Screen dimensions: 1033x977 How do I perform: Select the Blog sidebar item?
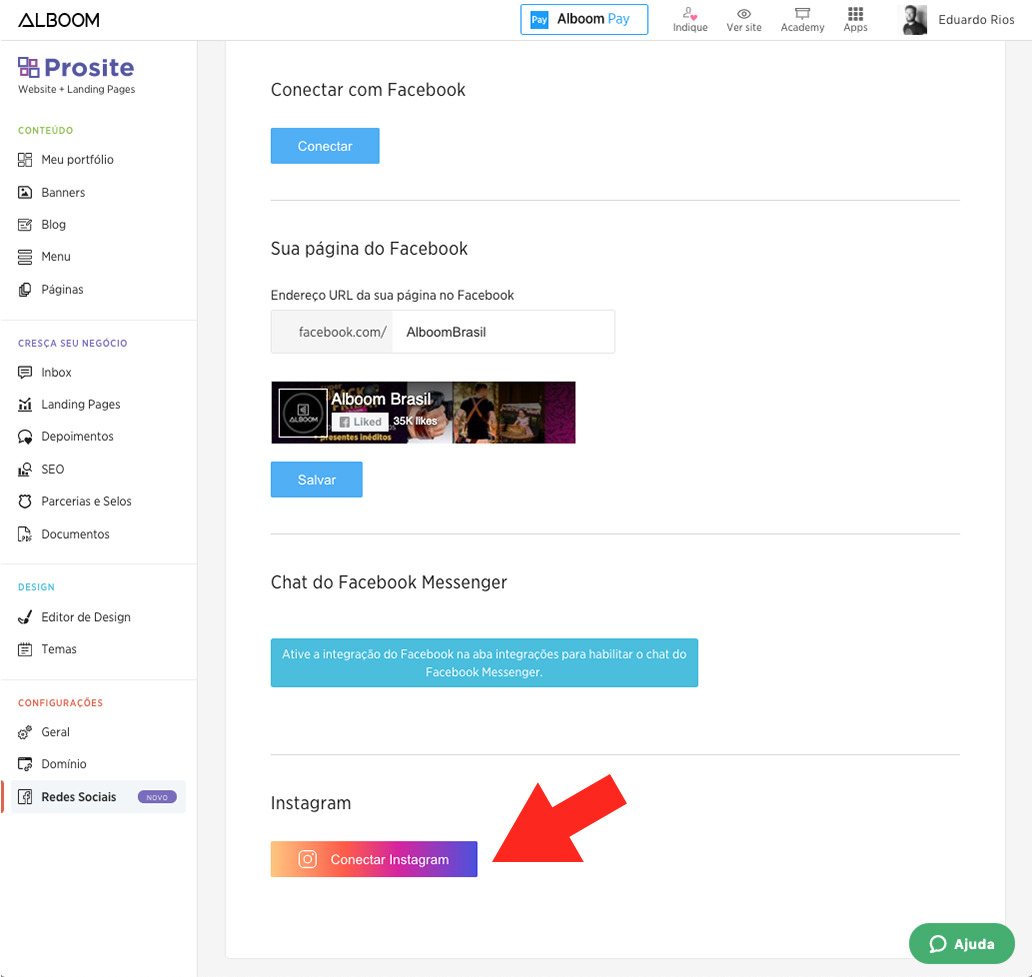[x=53, y=225]
